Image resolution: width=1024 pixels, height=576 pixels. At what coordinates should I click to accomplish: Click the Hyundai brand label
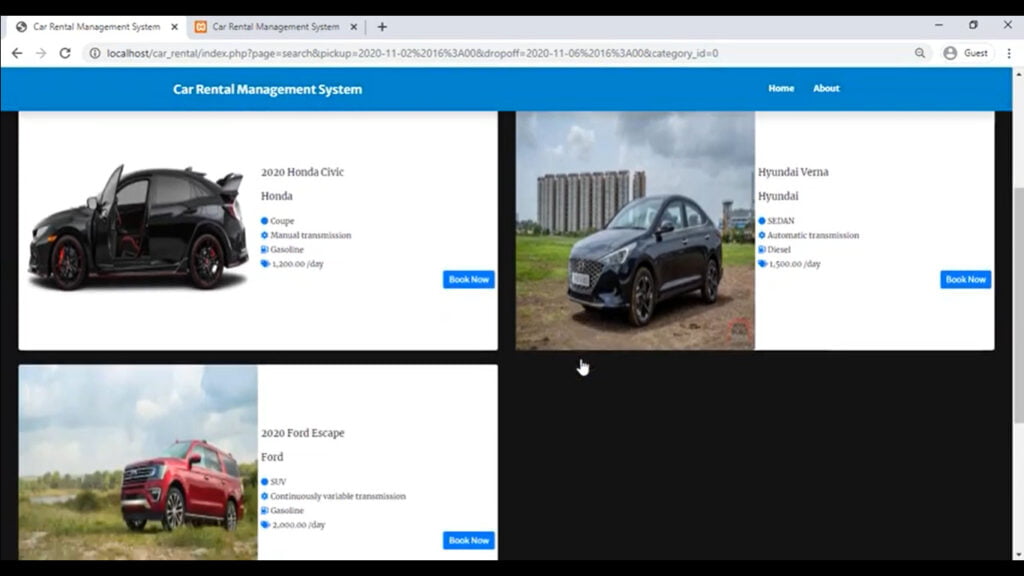[778, 196]
